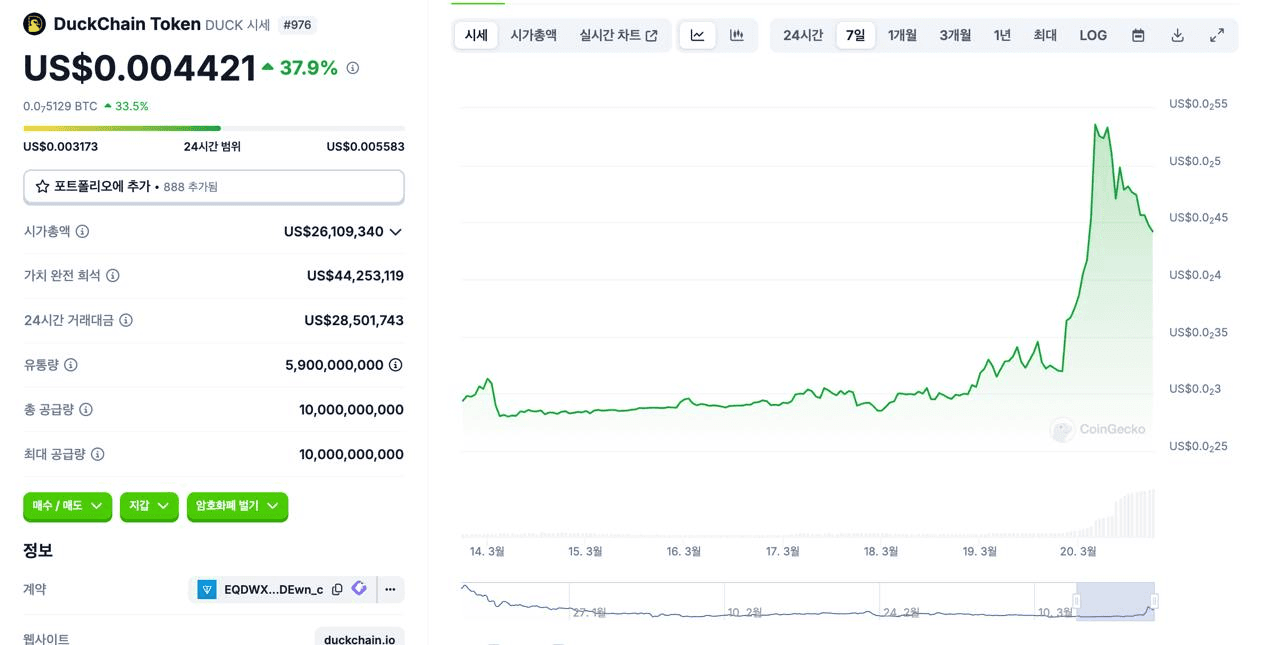Click the 암호화폐 벌기 button
Image resolution: width=1280 pixels, height=645 pixels.
[x=236, y=507]
